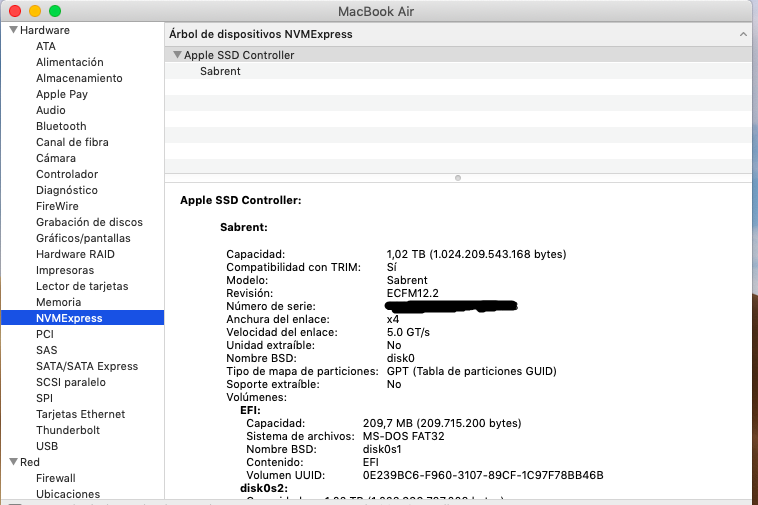The width and height of the screenshot is (758, 505).
Task: Open the Audio sidebar entry
Action: click(51, 110)
